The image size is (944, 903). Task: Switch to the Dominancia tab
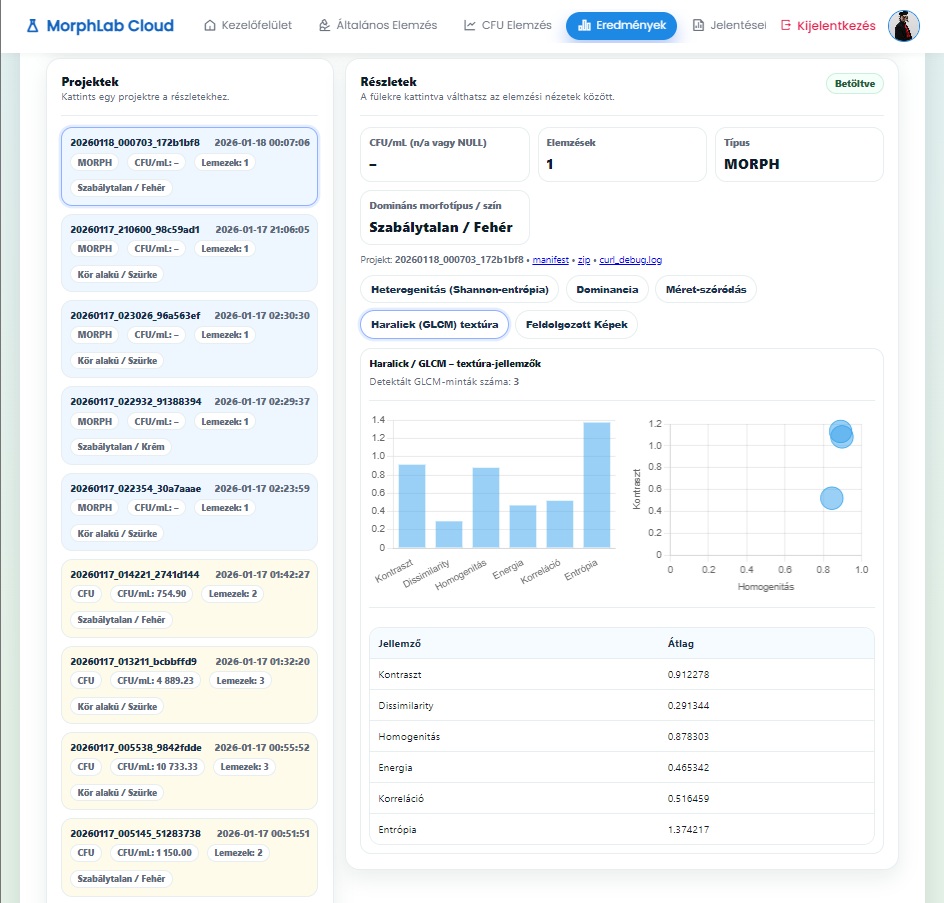click(x=606, y=289)
